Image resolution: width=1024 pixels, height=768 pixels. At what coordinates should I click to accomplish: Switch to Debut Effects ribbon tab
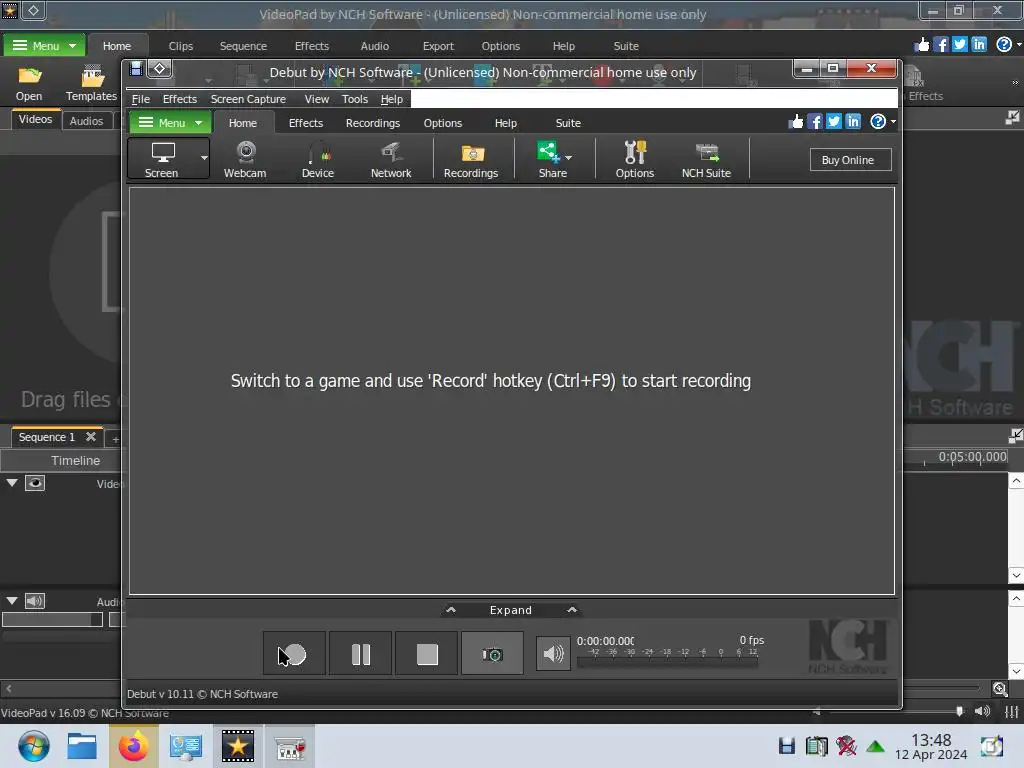(x=306, y=123)
